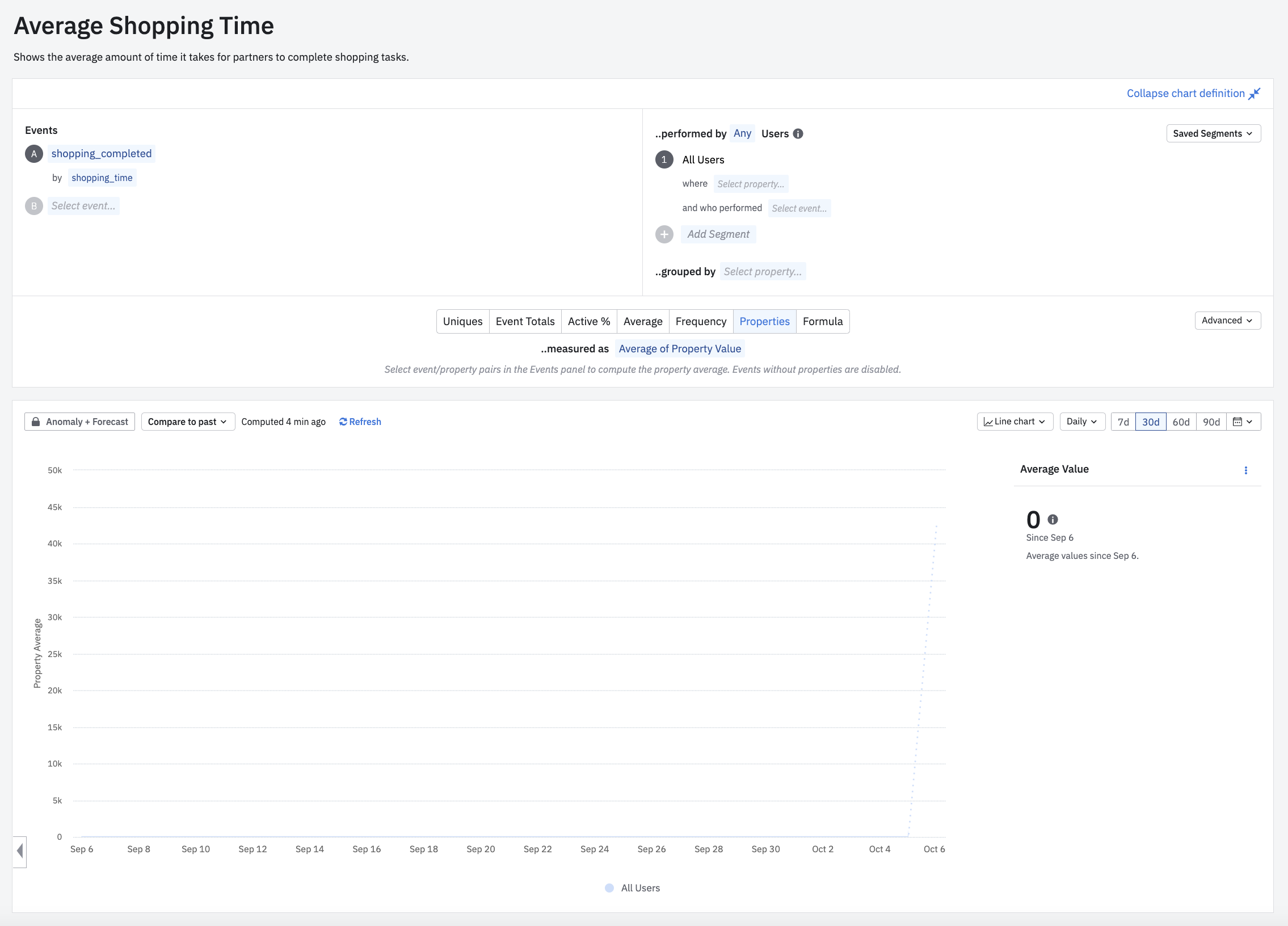Click the collapse chart definition arrows icon
The height and width of the screenshot is (926, 1288).
1254,94
